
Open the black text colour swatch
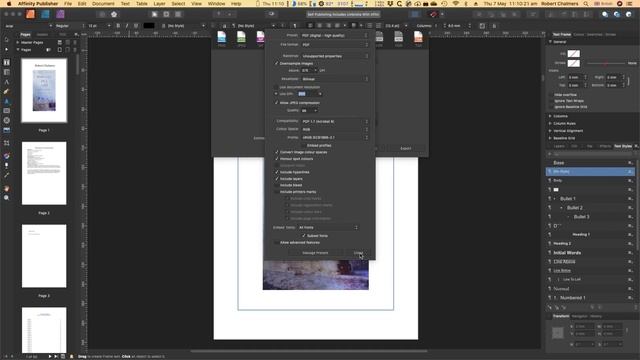pos(149,26)
